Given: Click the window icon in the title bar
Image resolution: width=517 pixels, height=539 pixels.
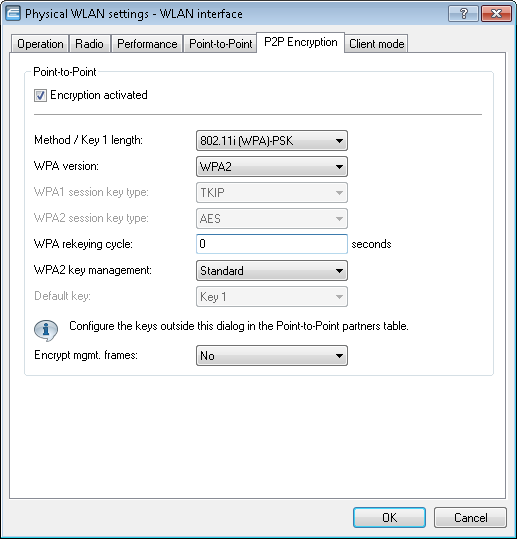Looking at the screenshot, I should [13, 14].
